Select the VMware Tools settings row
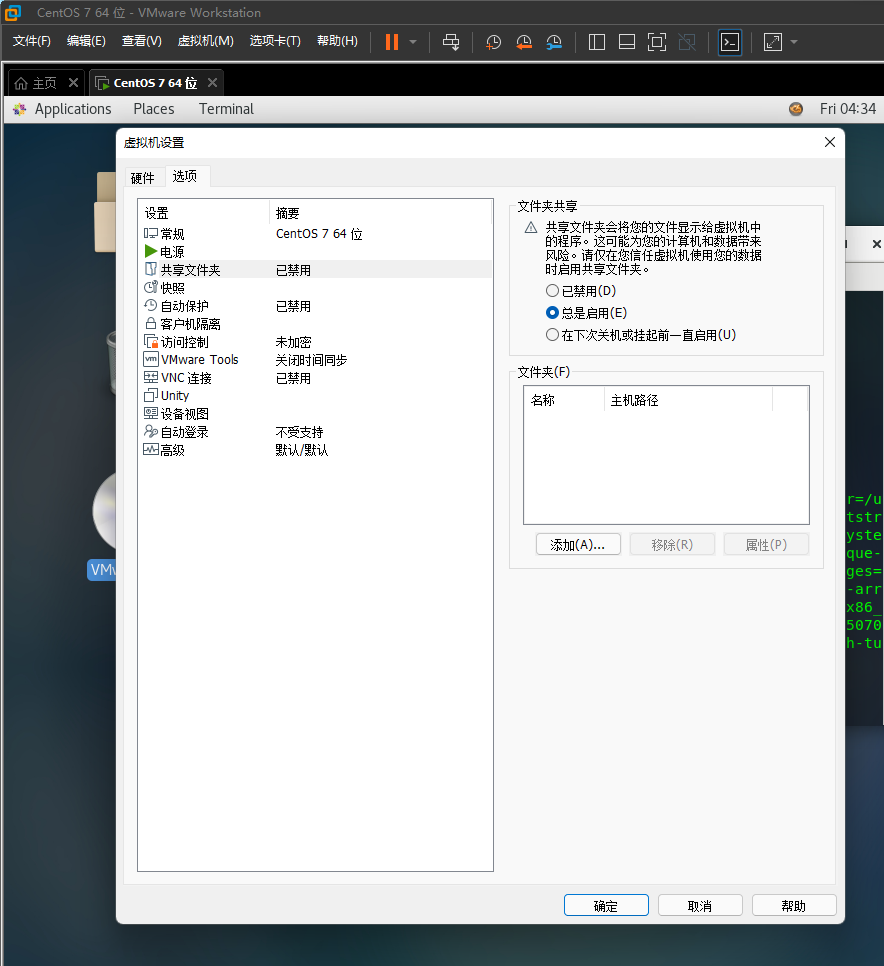The height and width of the screenshot is (966, 884). [x=315, y=360]
